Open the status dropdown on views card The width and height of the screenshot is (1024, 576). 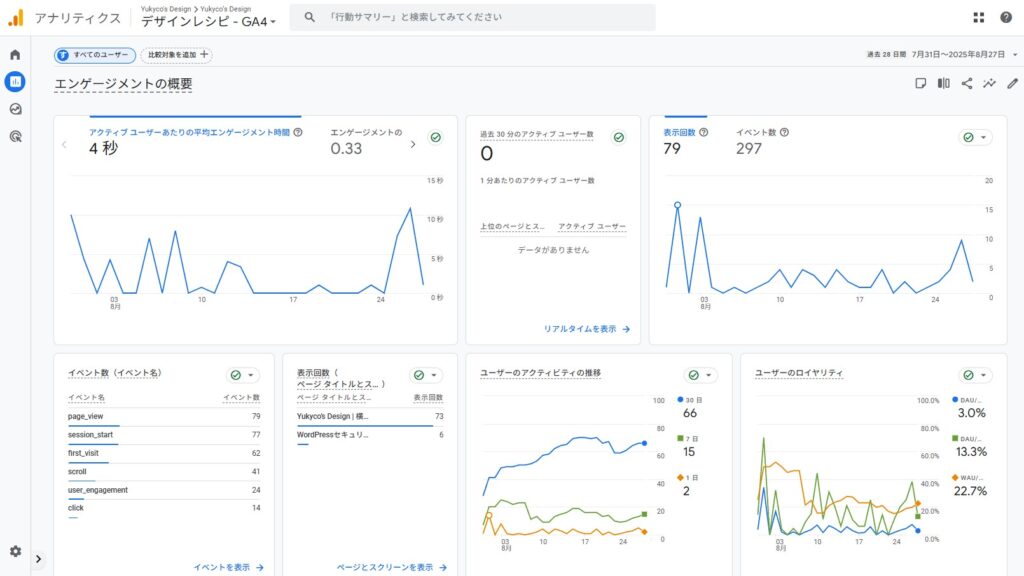(976, 137)
